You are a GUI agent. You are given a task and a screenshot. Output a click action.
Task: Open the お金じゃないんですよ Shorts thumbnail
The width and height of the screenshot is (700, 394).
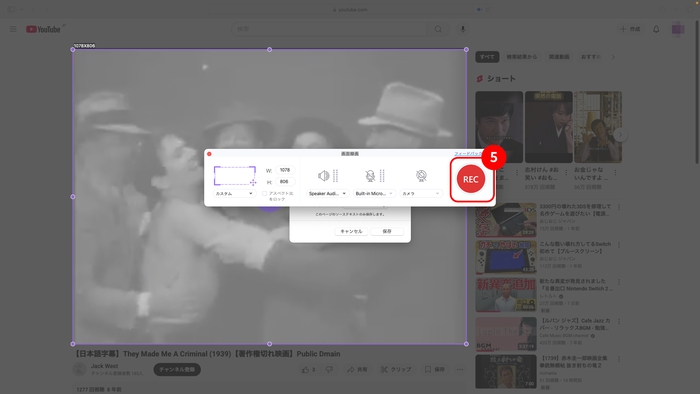click(598, 127)
